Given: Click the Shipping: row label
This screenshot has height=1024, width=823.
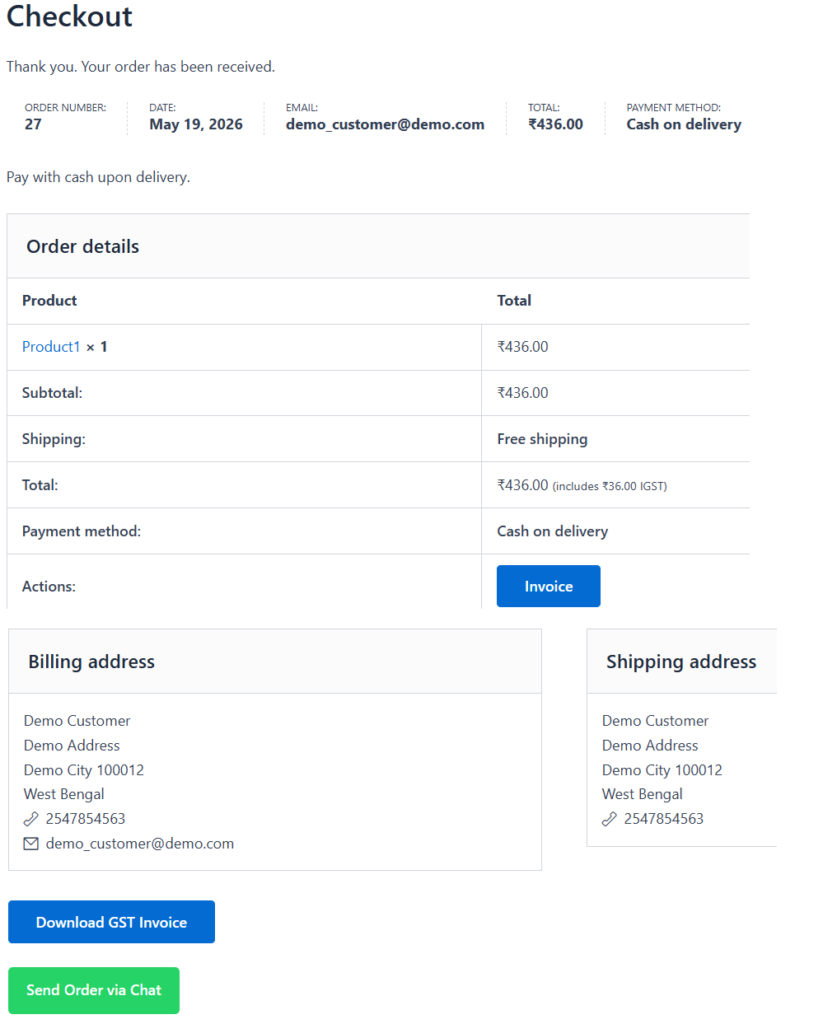Looking at the screenshot, I should 54,439.
